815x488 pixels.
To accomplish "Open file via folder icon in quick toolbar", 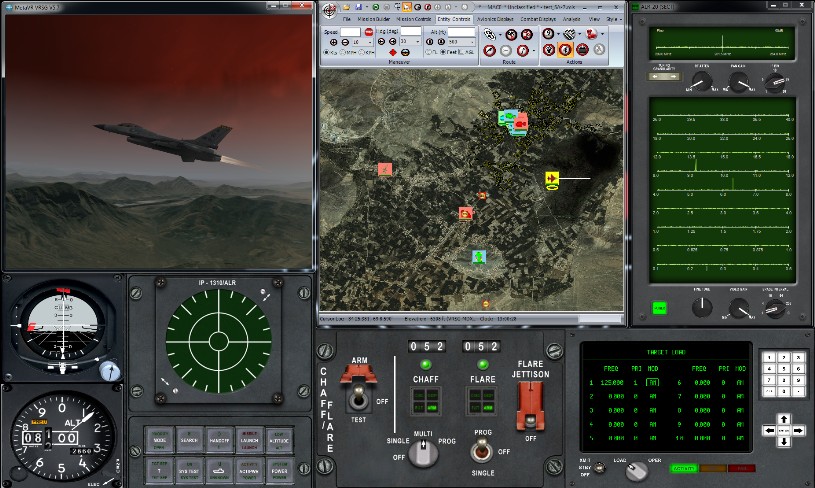I will (347, 7).
